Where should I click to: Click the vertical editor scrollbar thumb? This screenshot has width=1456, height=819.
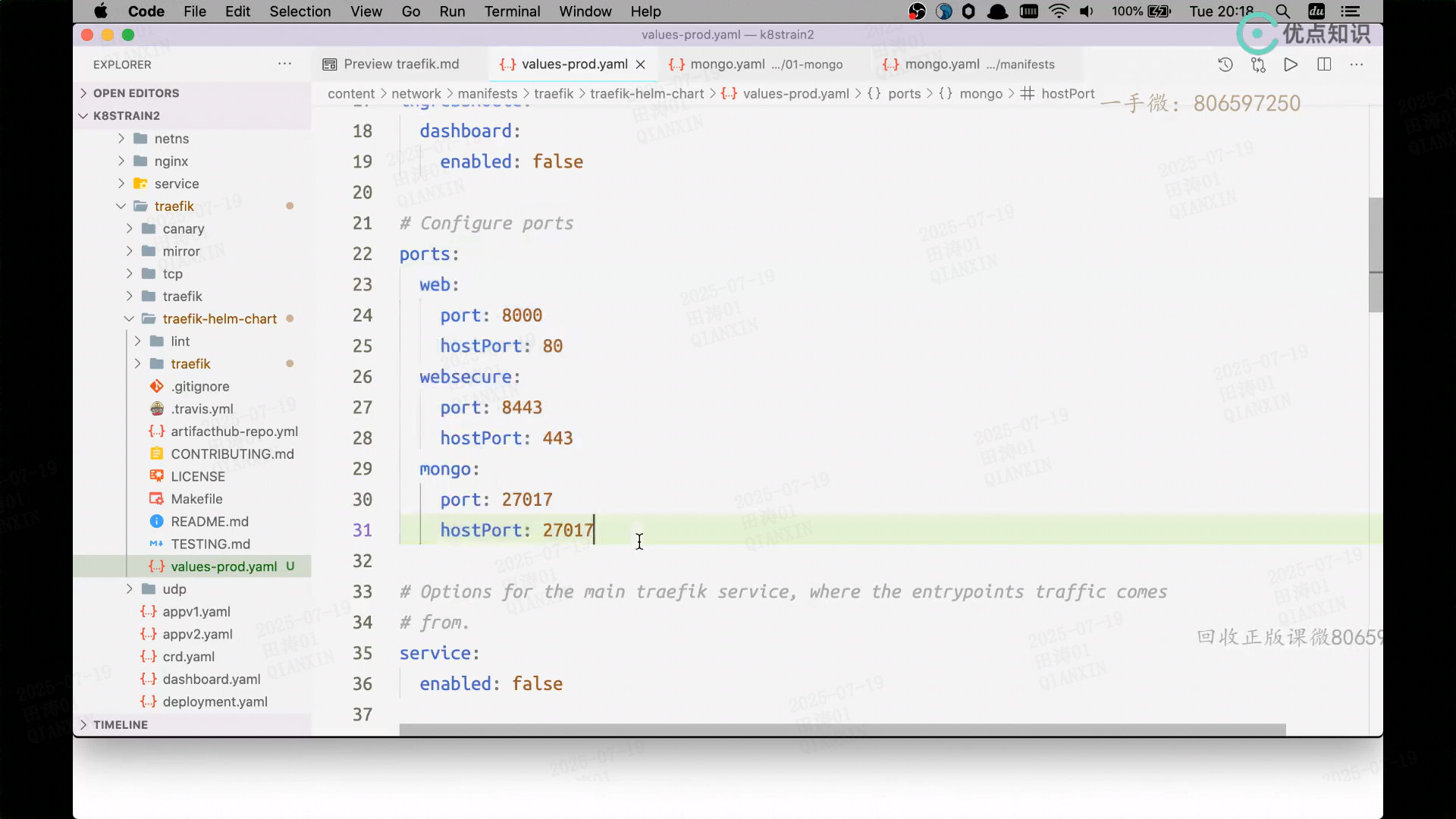click(1375, 254)
